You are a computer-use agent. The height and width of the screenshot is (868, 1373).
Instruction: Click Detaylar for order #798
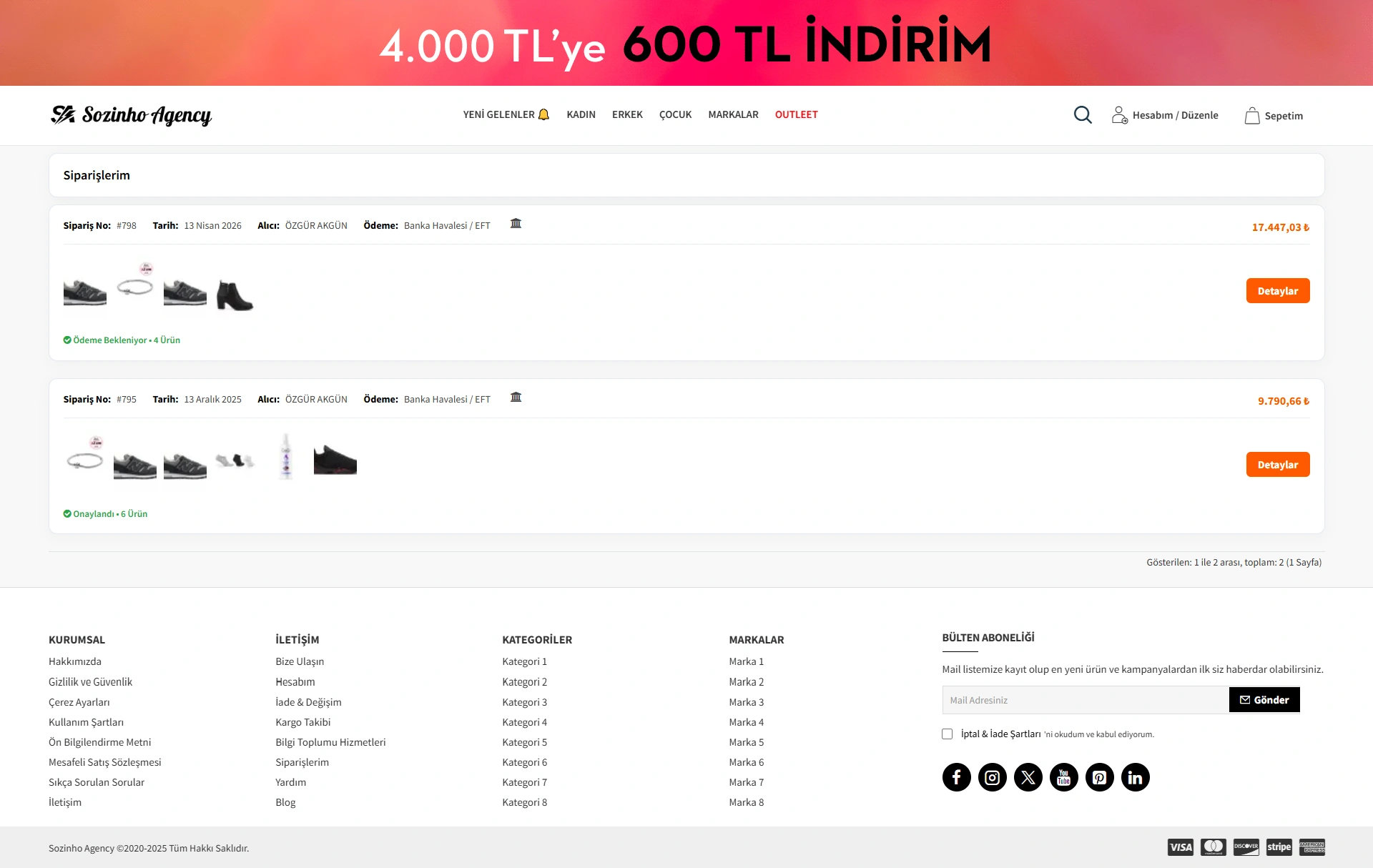[1277, 291]
